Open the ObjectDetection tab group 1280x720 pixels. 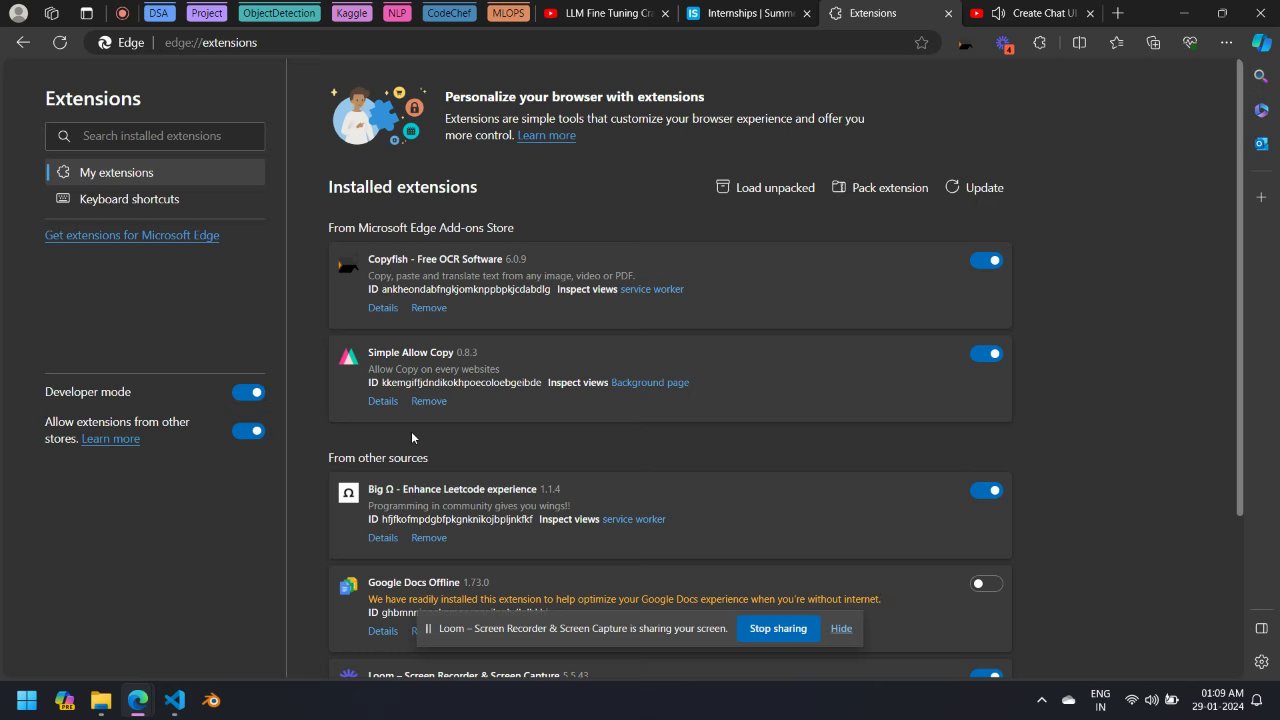tap(280, 13)
